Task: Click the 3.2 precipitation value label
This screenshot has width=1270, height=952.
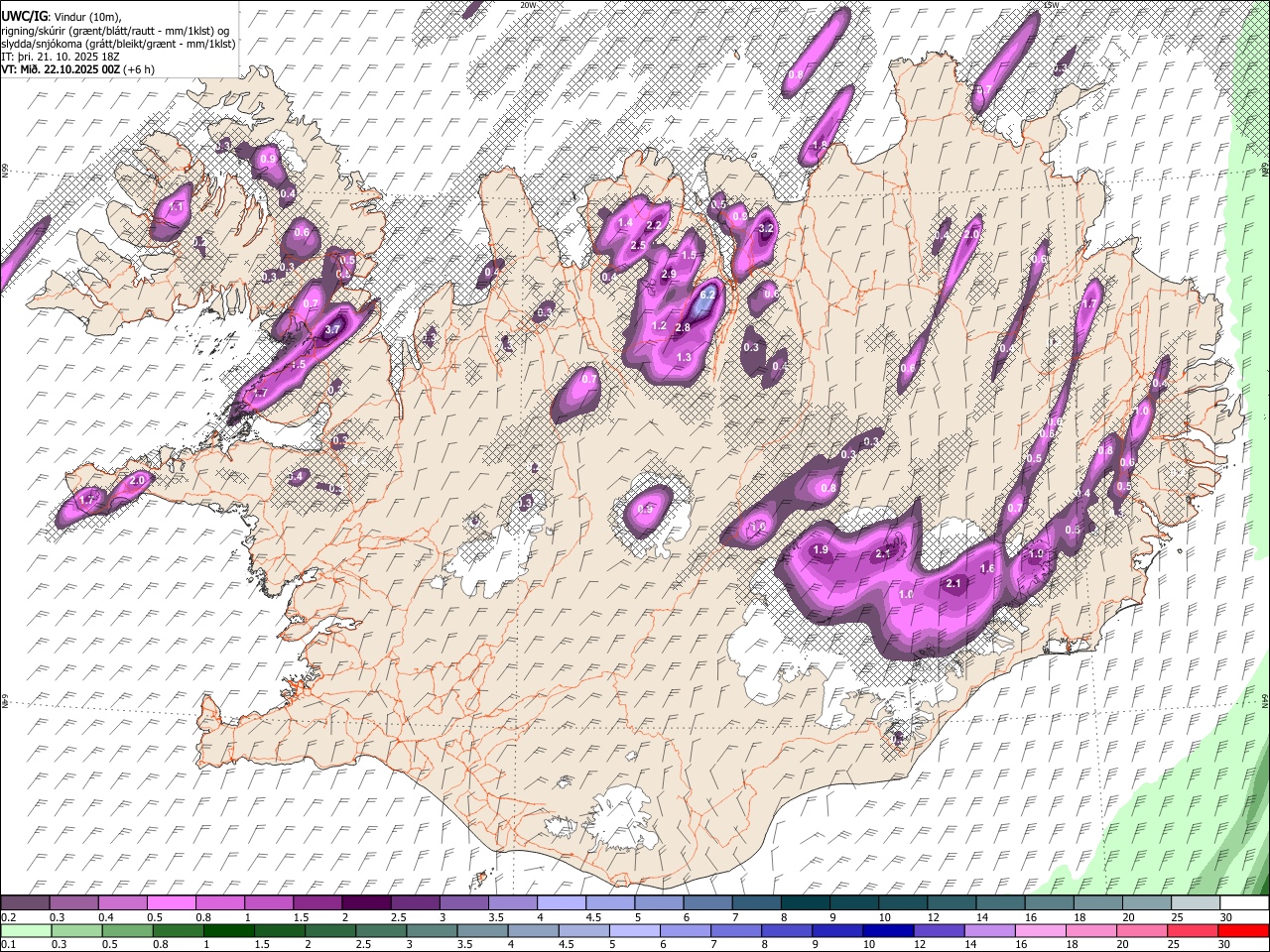Action: point(765,228)
